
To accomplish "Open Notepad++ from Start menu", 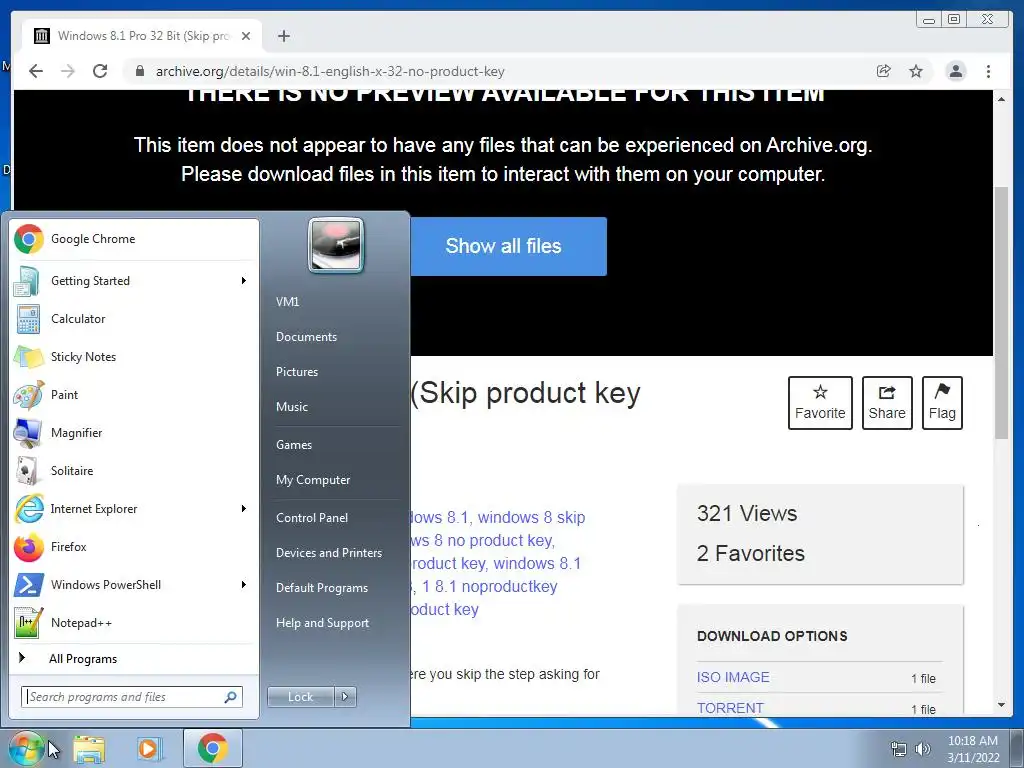I will coord(134,622).
